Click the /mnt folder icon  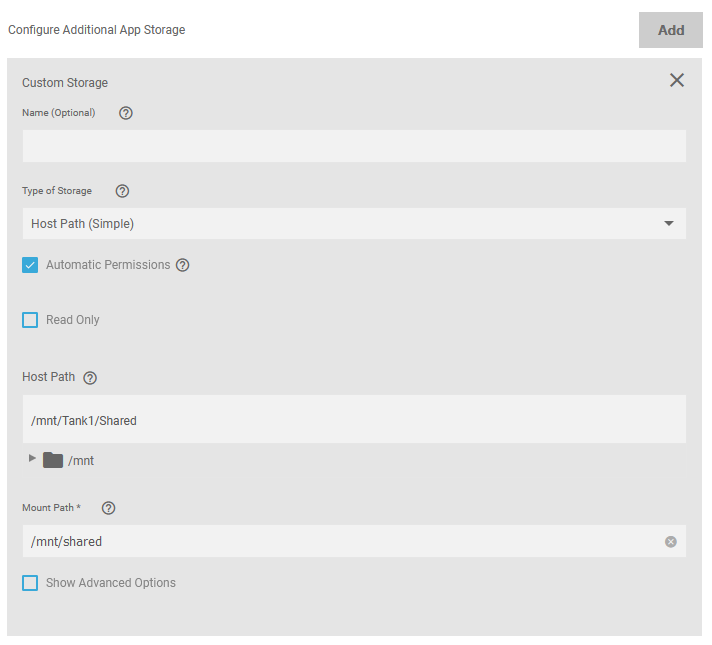point(53,460)
